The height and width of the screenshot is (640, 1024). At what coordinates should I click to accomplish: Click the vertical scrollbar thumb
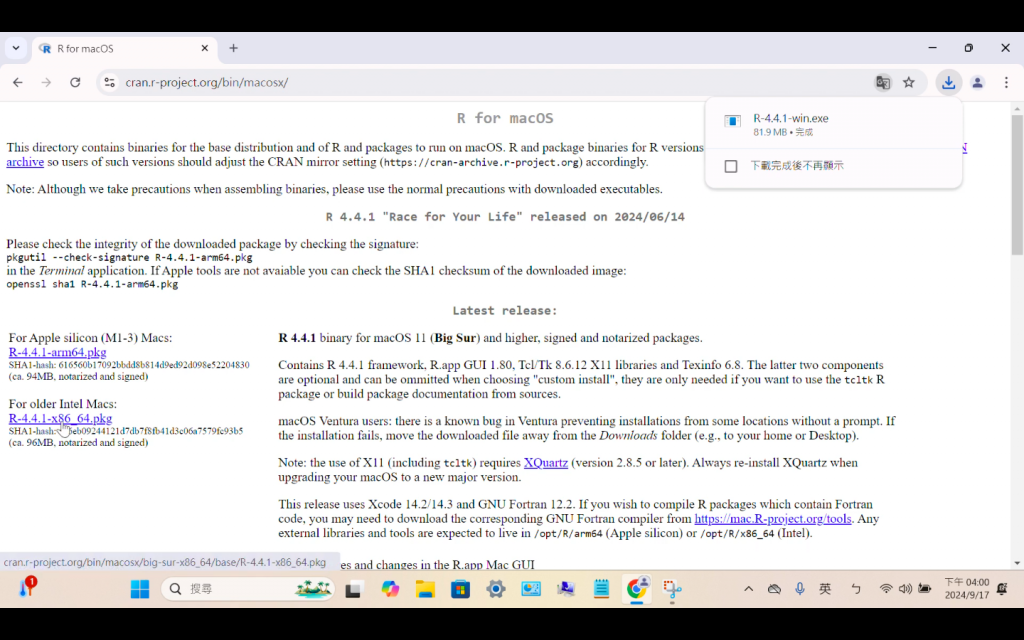[1017, 185]
